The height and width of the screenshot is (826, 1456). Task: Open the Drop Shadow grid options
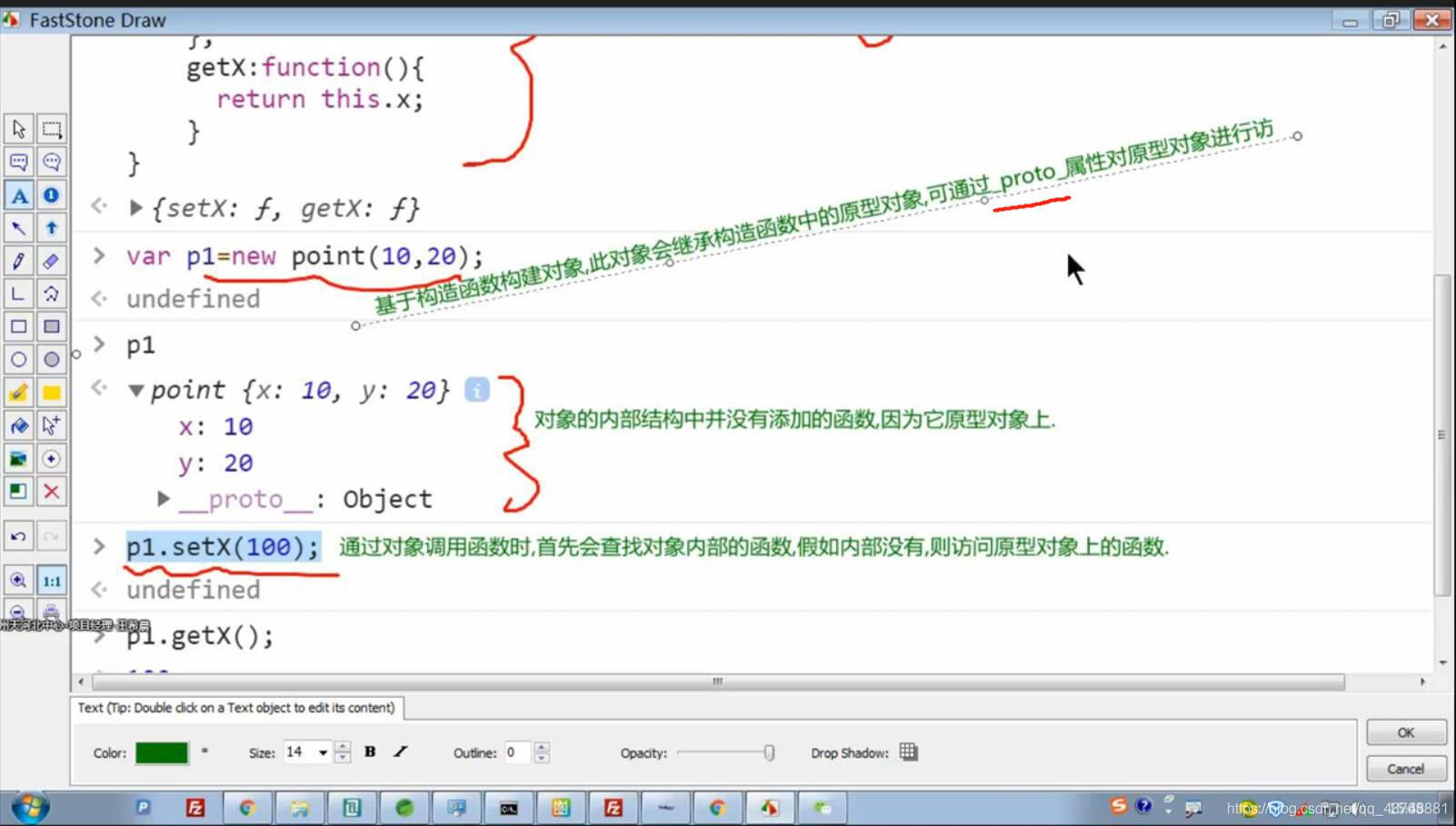click(x=908, y=751)
